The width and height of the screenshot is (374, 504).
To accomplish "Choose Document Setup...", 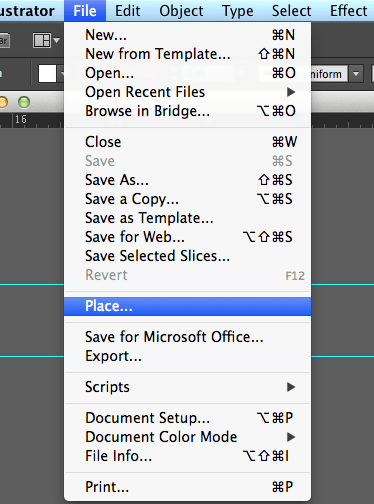I will tap(187, 418).
